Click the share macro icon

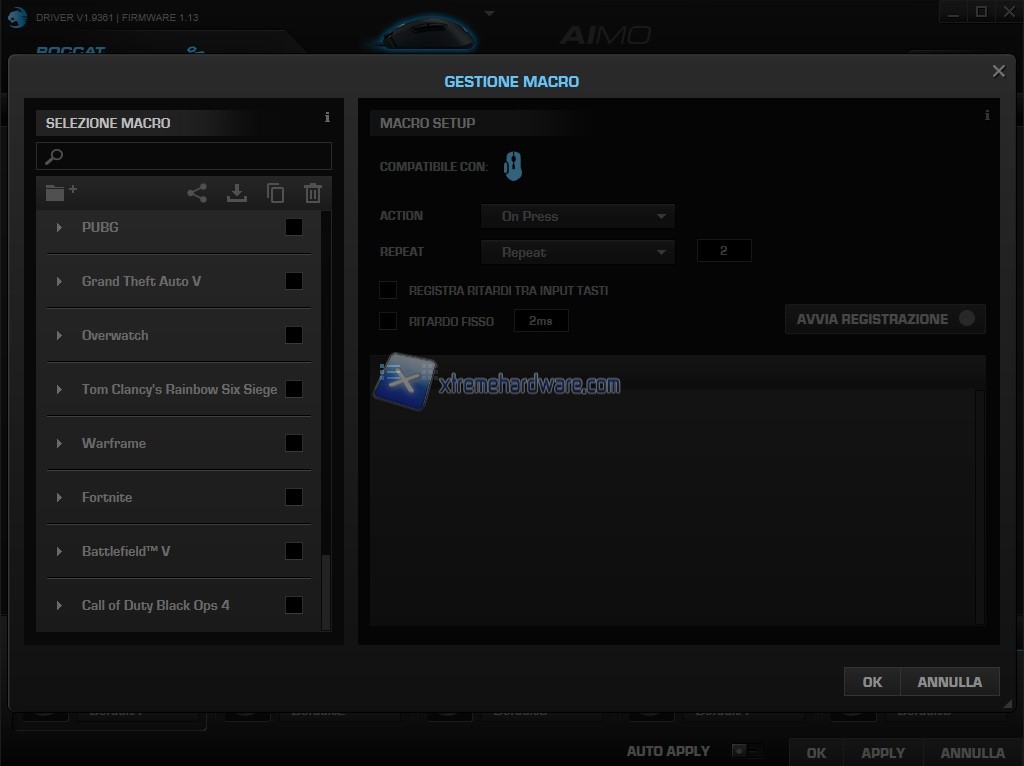click(197, 194)
